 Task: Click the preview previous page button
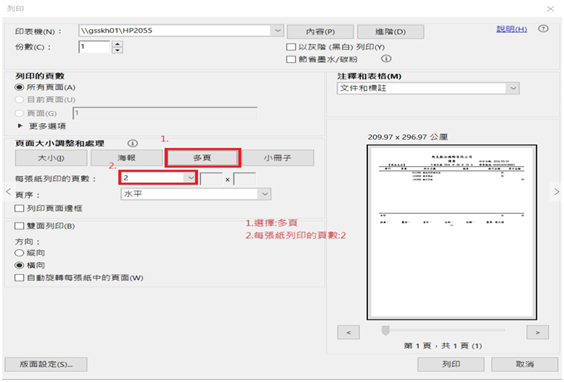[348, 332]
